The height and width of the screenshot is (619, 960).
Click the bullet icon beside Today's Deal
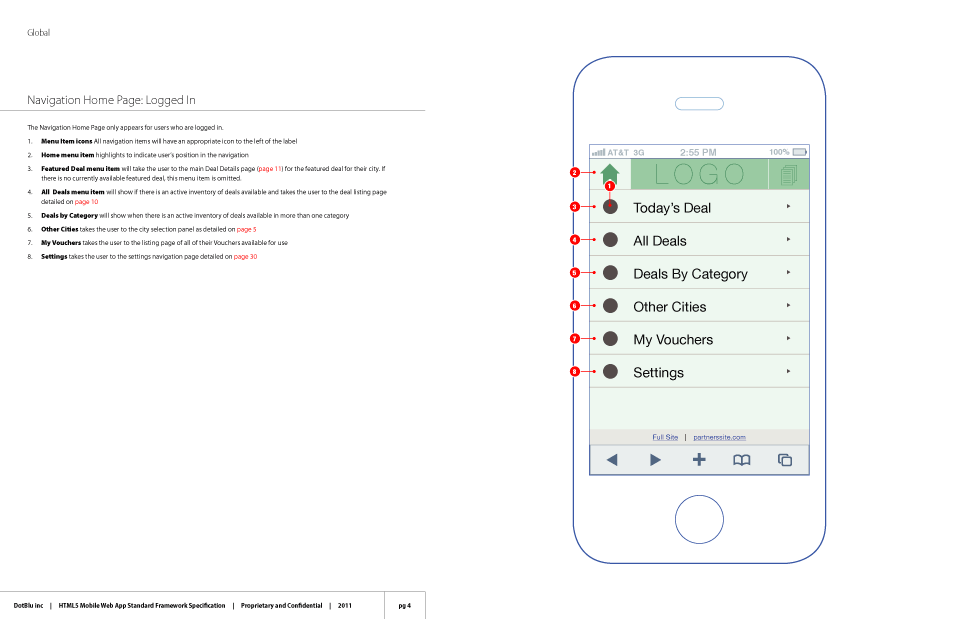click(610, 207)
